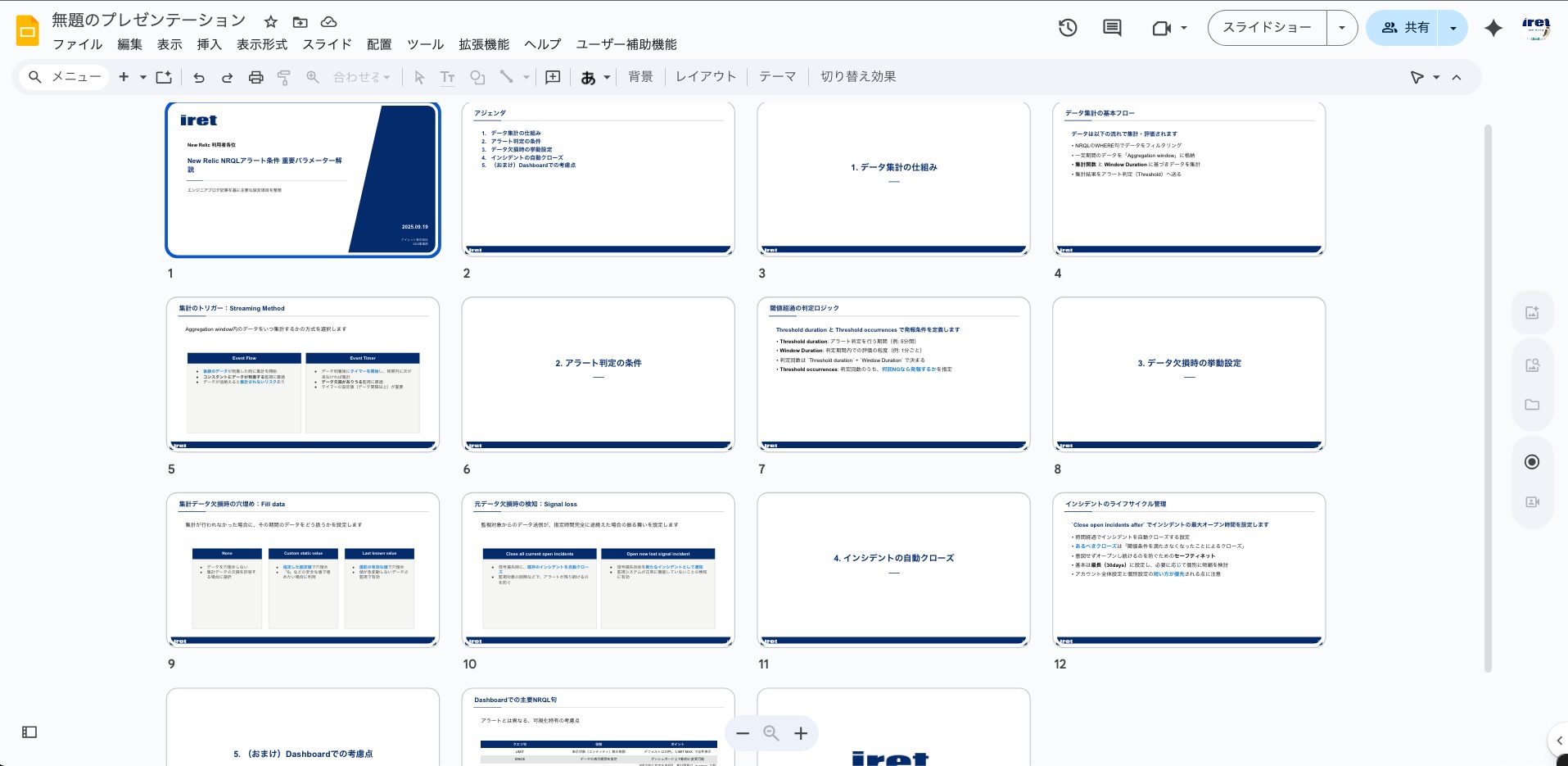The height and width of the screenshot is (766, 1568).
Task: Select slide 12 インシデントのライフサイクル管理 thumbnail
Action: pyautogui.click(x=1189, y=569)
